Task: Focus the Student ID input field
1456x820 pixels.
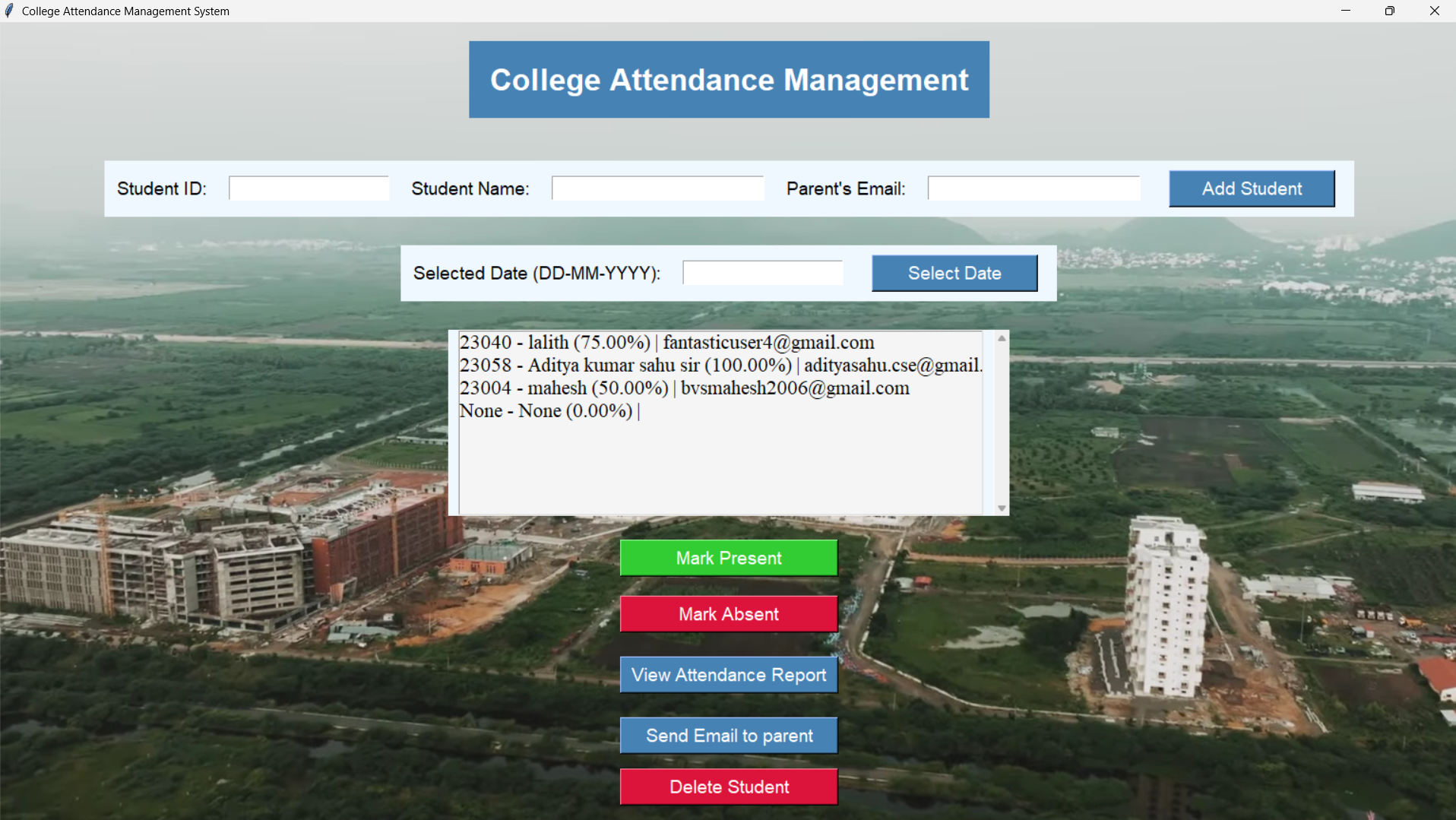Action: [309, 188]
